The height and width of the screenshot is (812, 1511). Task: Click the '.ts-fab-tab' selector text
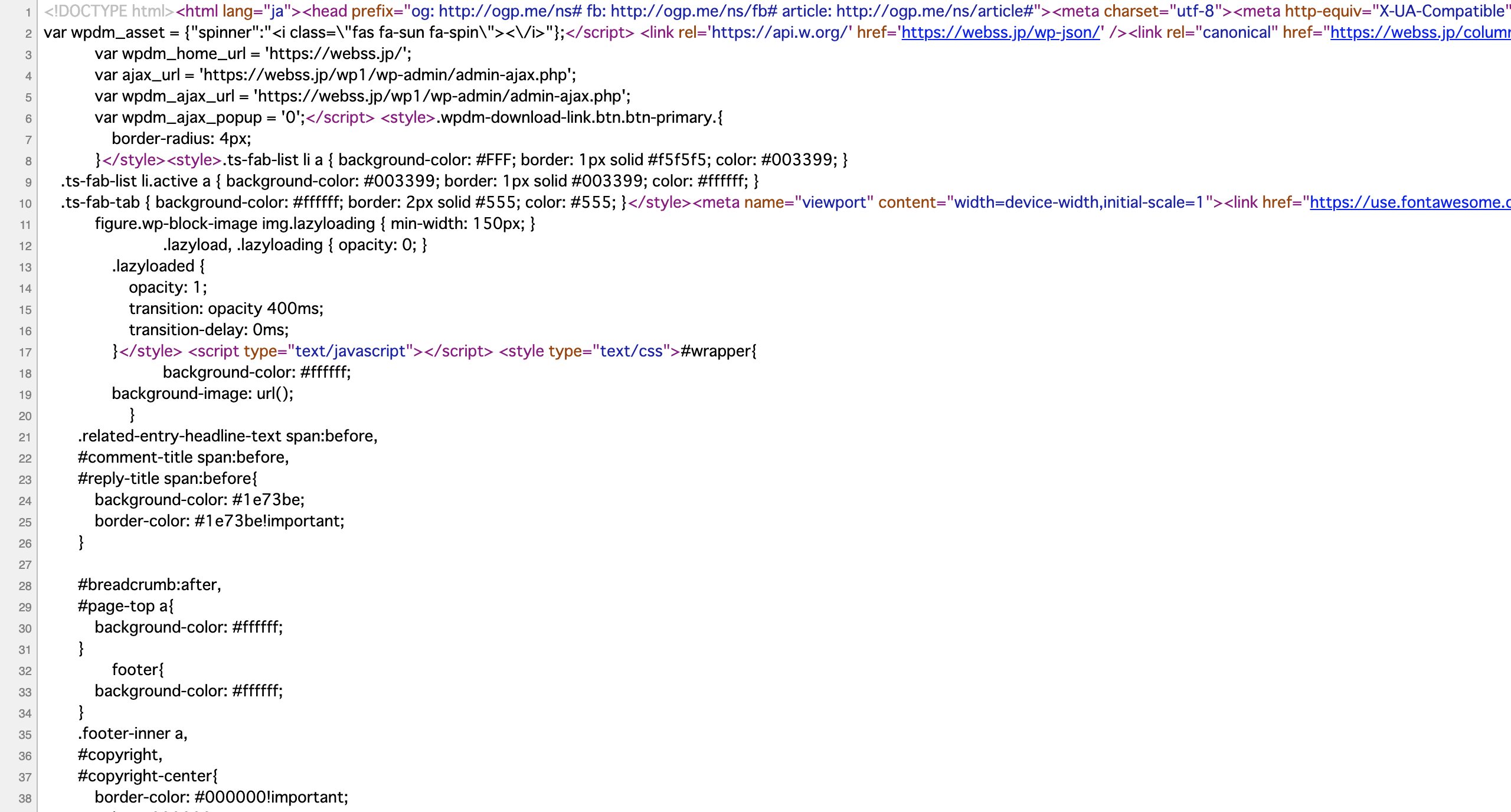[100, 202]
